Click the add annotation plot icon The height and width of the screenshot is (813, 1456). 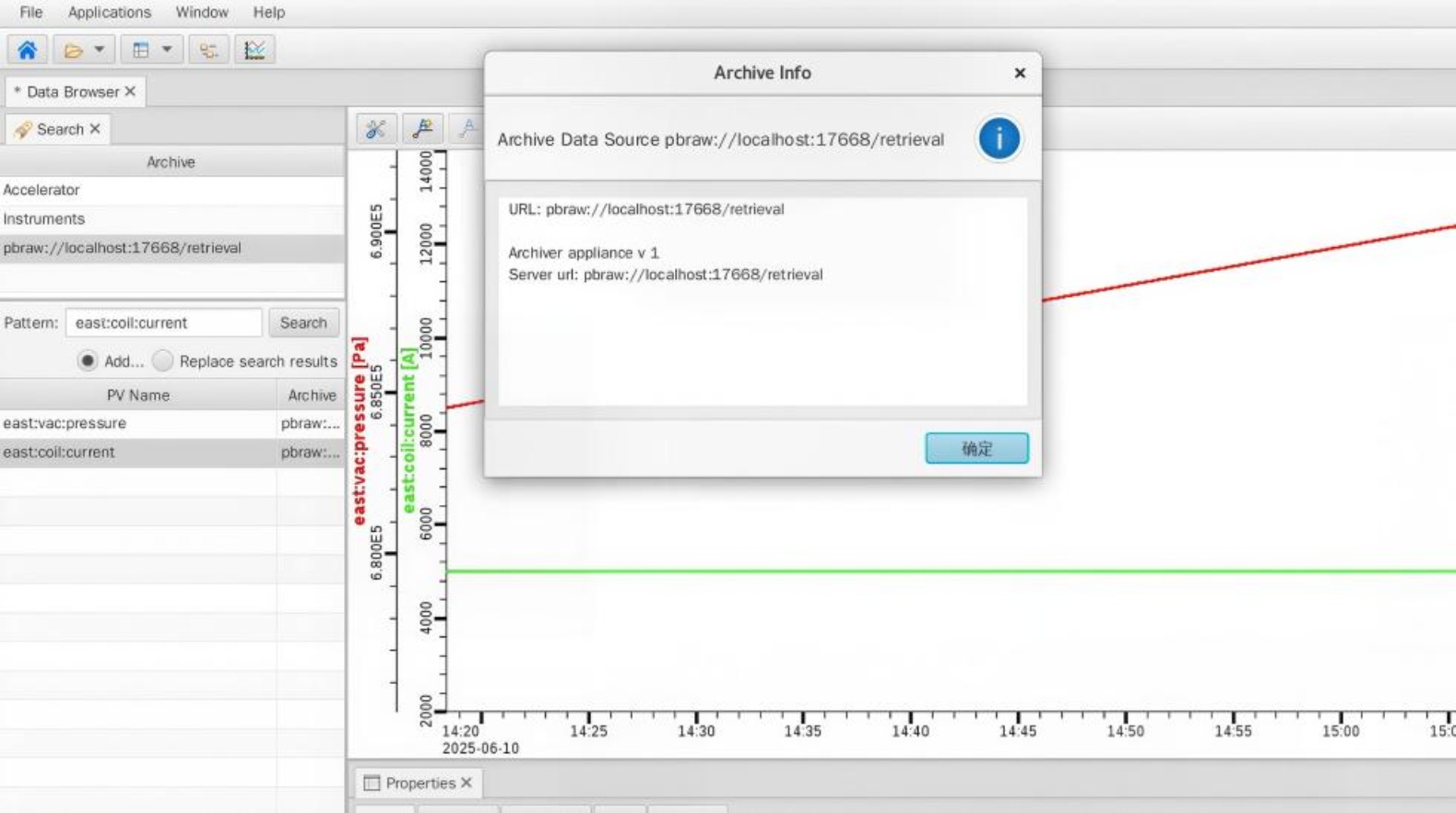click(422, 129)
